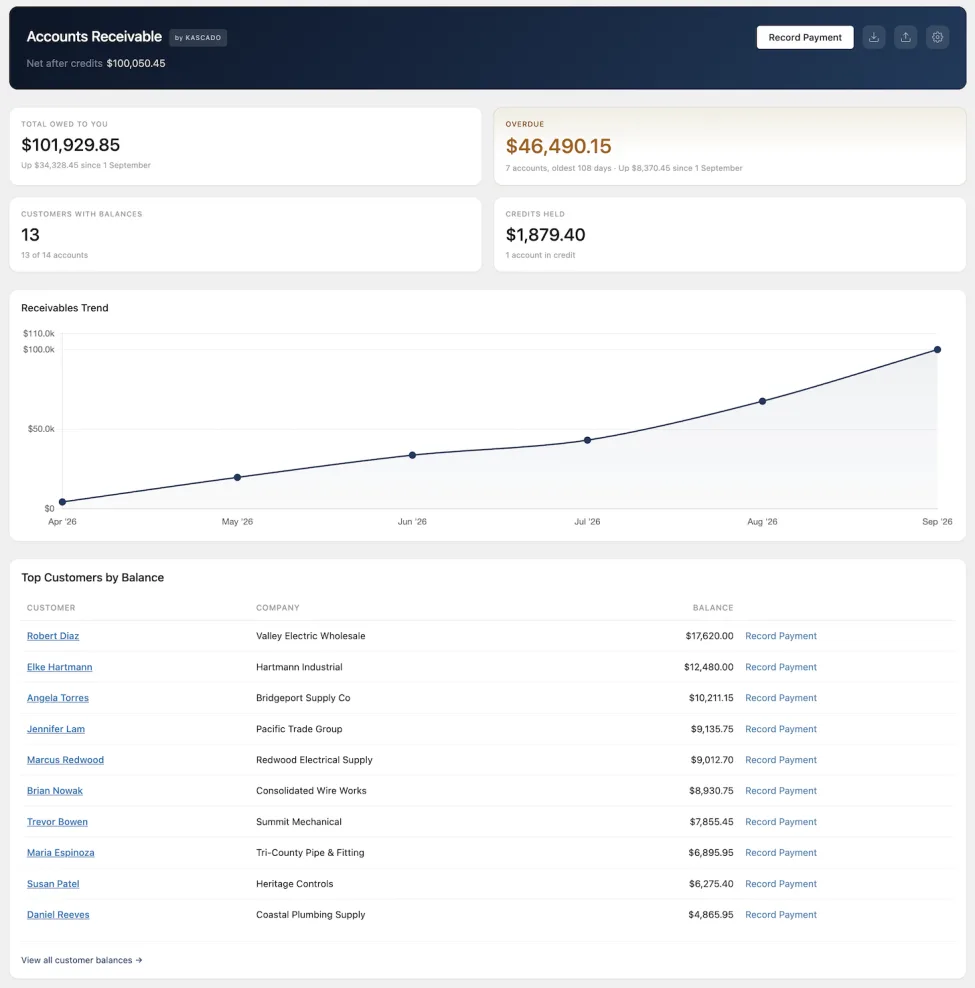Open Brian Nowak customer link
The image size is (975, 988).
click(x=54, y=790)
